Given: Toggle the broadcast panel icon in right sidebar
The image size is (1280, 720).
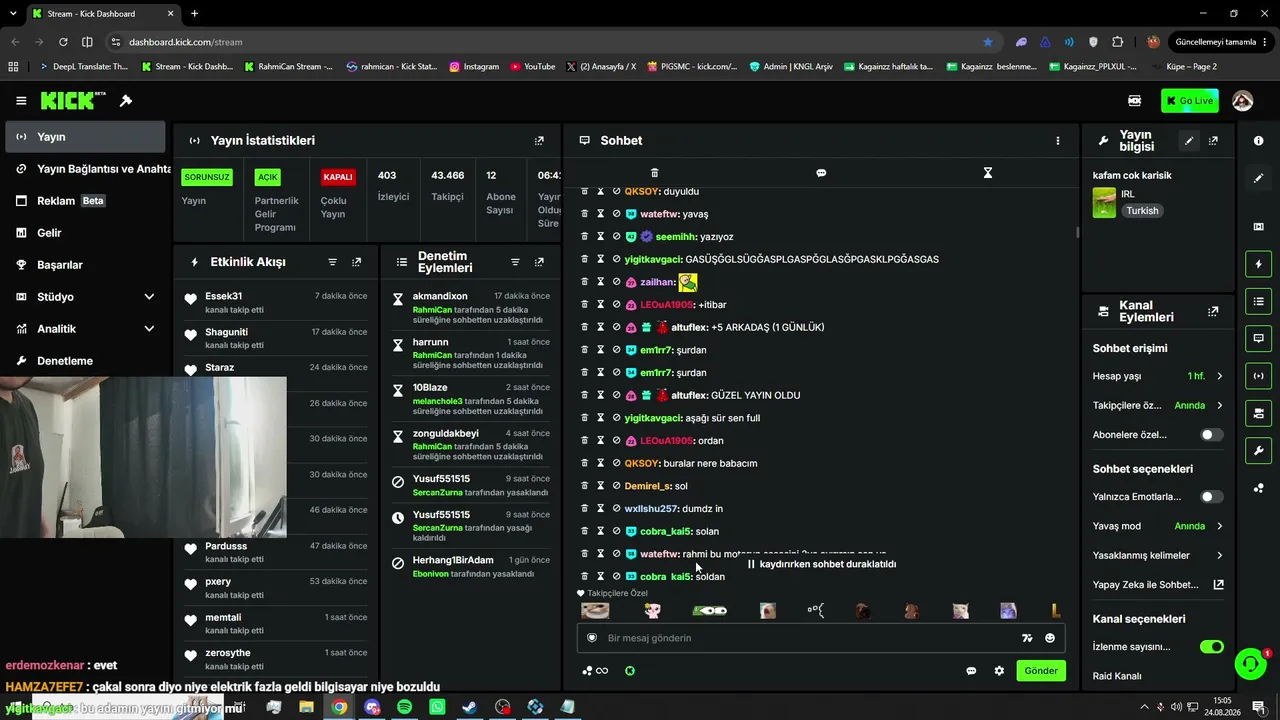Looking at the screenshot, I should pos(1259,376).
